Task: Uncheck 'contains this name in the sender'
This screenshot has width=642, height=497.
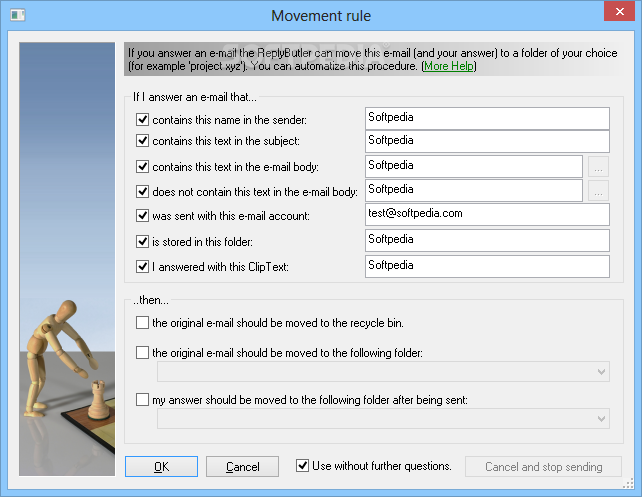Action: click(x=142, y=120)
